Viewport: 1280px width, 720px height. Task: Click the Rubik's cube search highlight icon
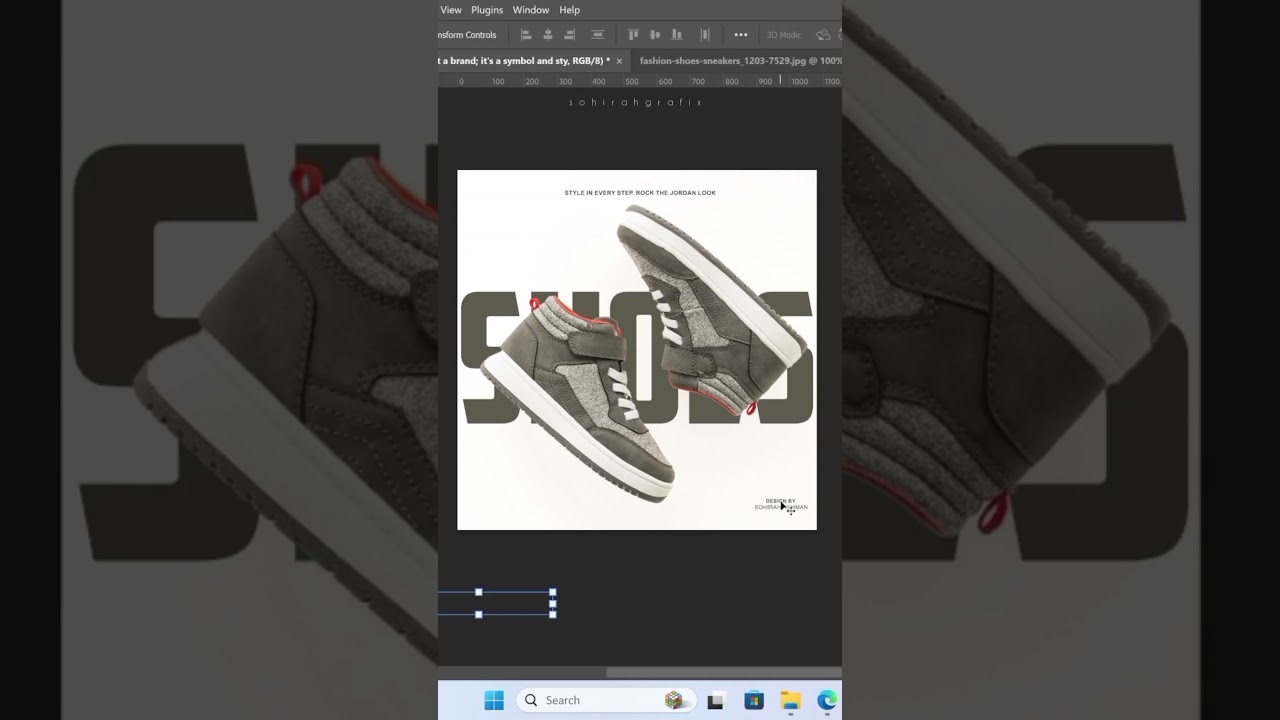coord(674,701)
